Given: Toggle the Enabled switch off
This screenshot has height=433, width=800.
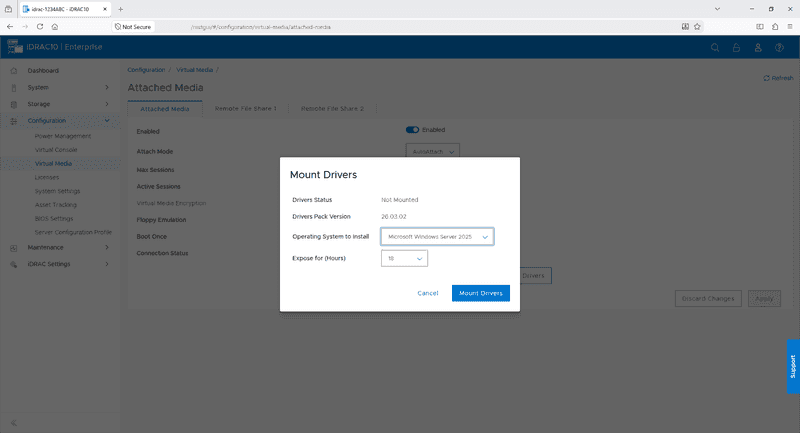Looking at the screenshot, I should (x=412, y=130).
